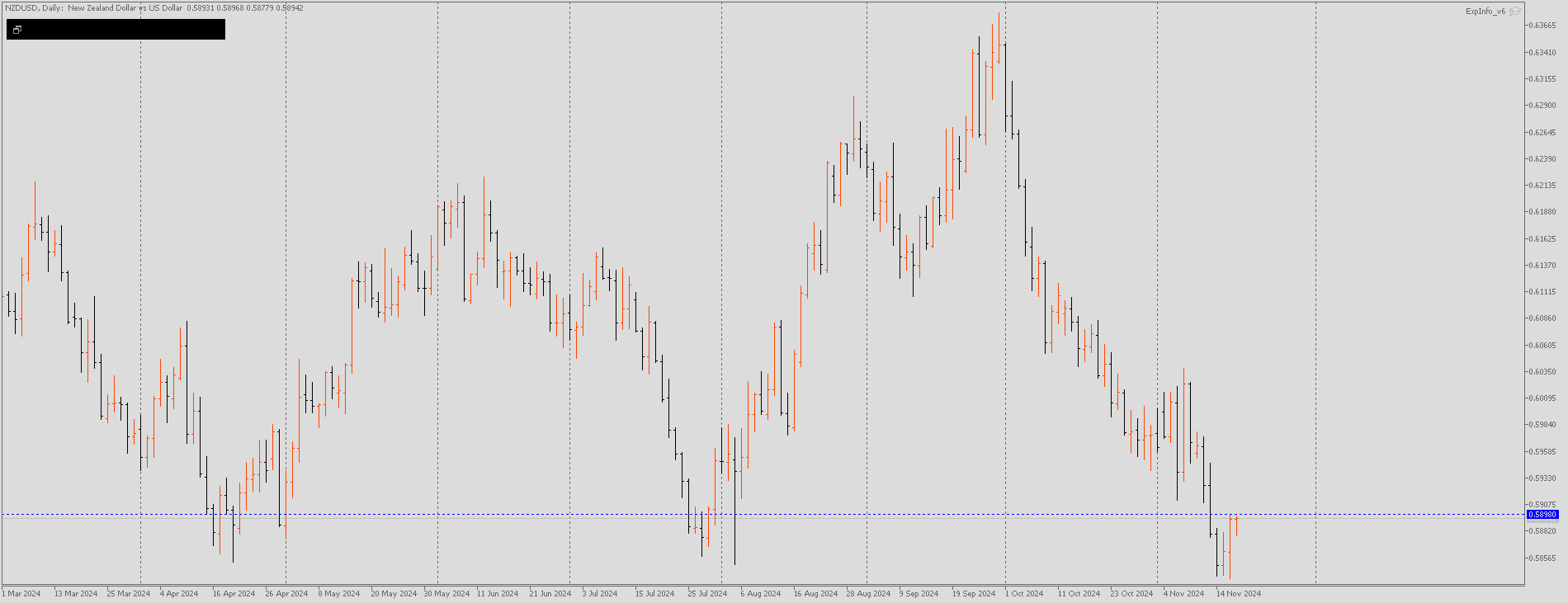
Task: Click the '15 Jul 2024' date label
Action: 654,594
